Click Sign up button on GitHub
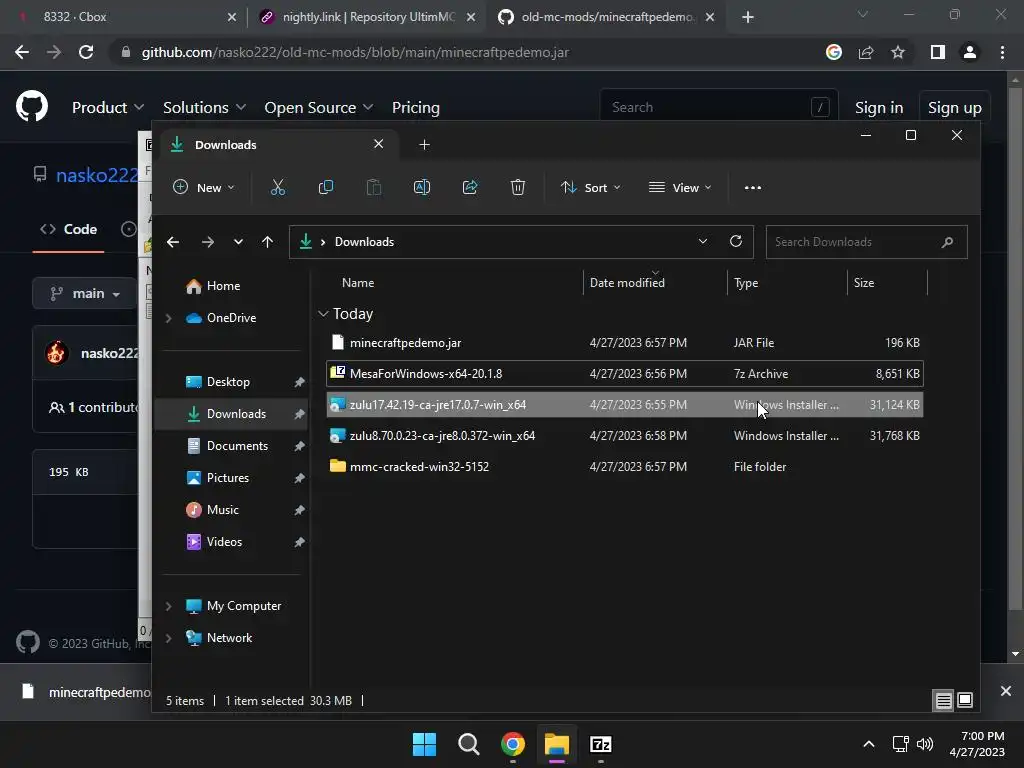 pyautogui.click(x=954, y=107)
